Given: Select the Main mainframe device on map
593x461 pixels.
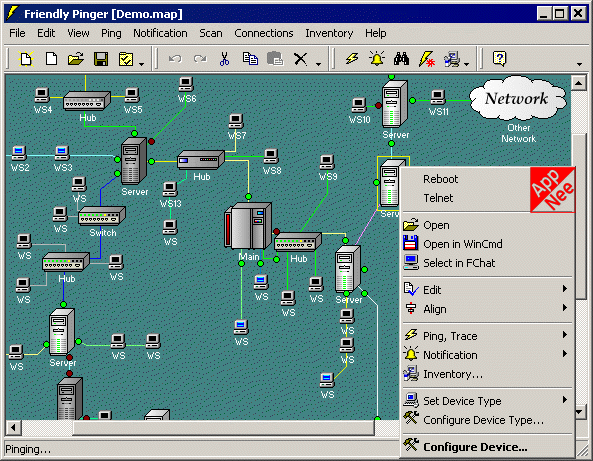Looking at the screenshot, I should click(248, 226).
